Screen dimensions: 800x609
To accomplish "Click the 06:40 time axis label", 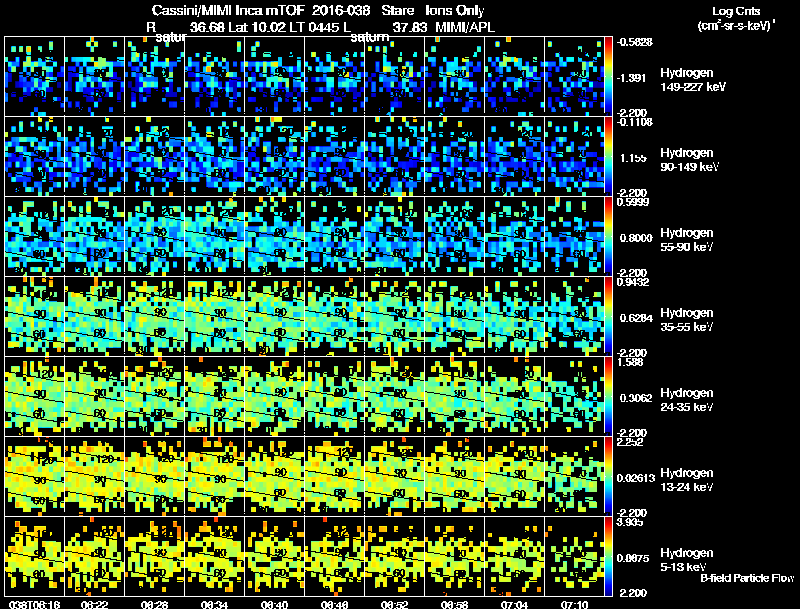I will (x=274, y=605).
